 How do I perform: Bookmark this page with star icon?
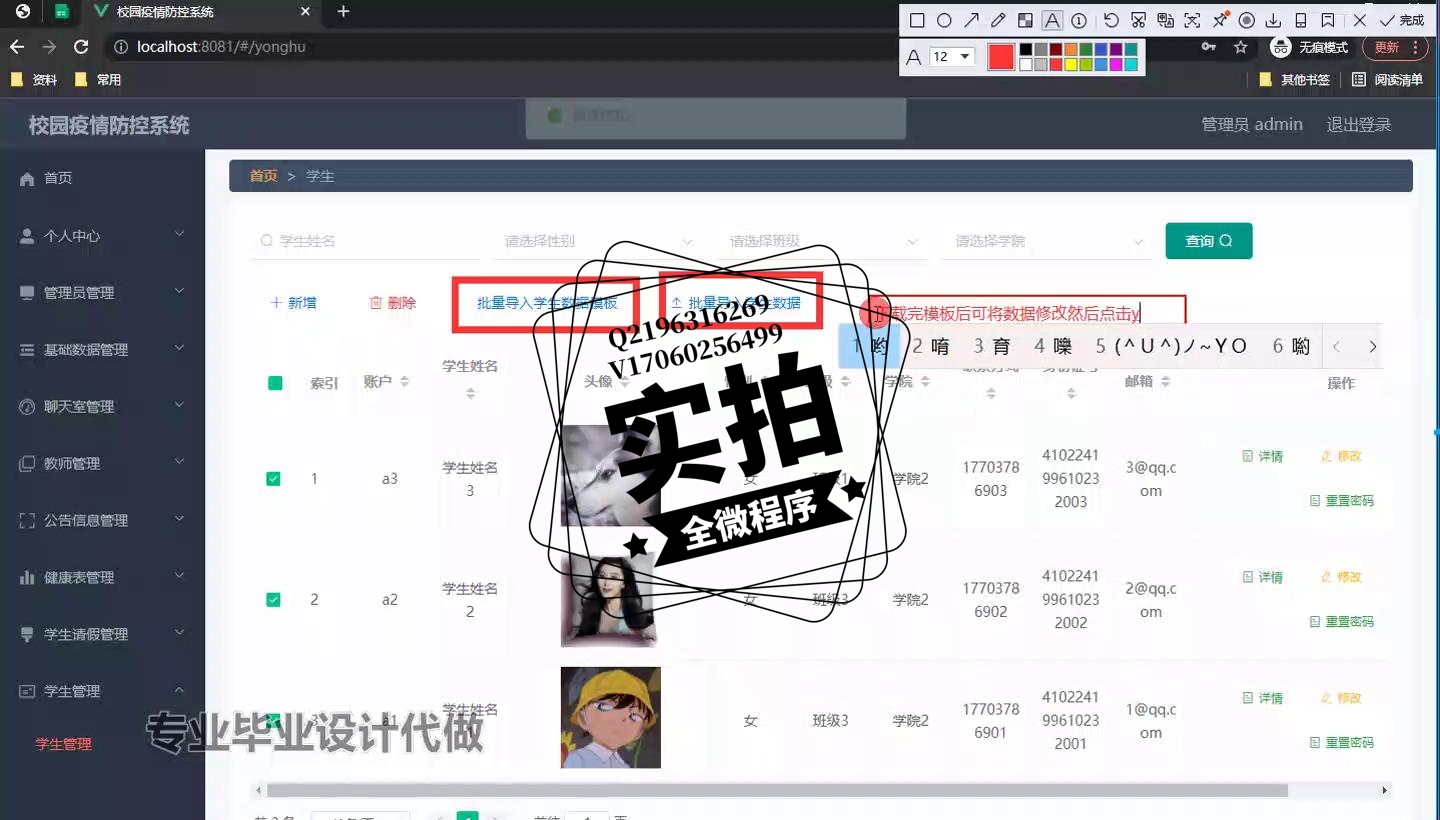[x=1241, y=47]
